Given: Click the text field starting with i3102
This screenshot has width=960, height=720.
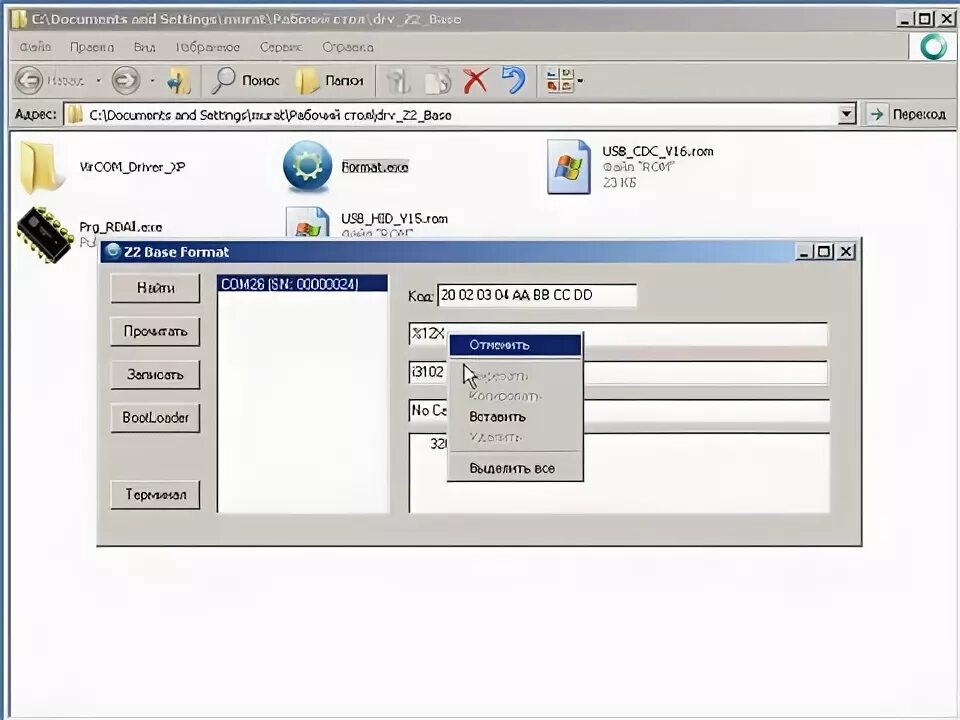Looking at the screenshot, I should 618,372.
